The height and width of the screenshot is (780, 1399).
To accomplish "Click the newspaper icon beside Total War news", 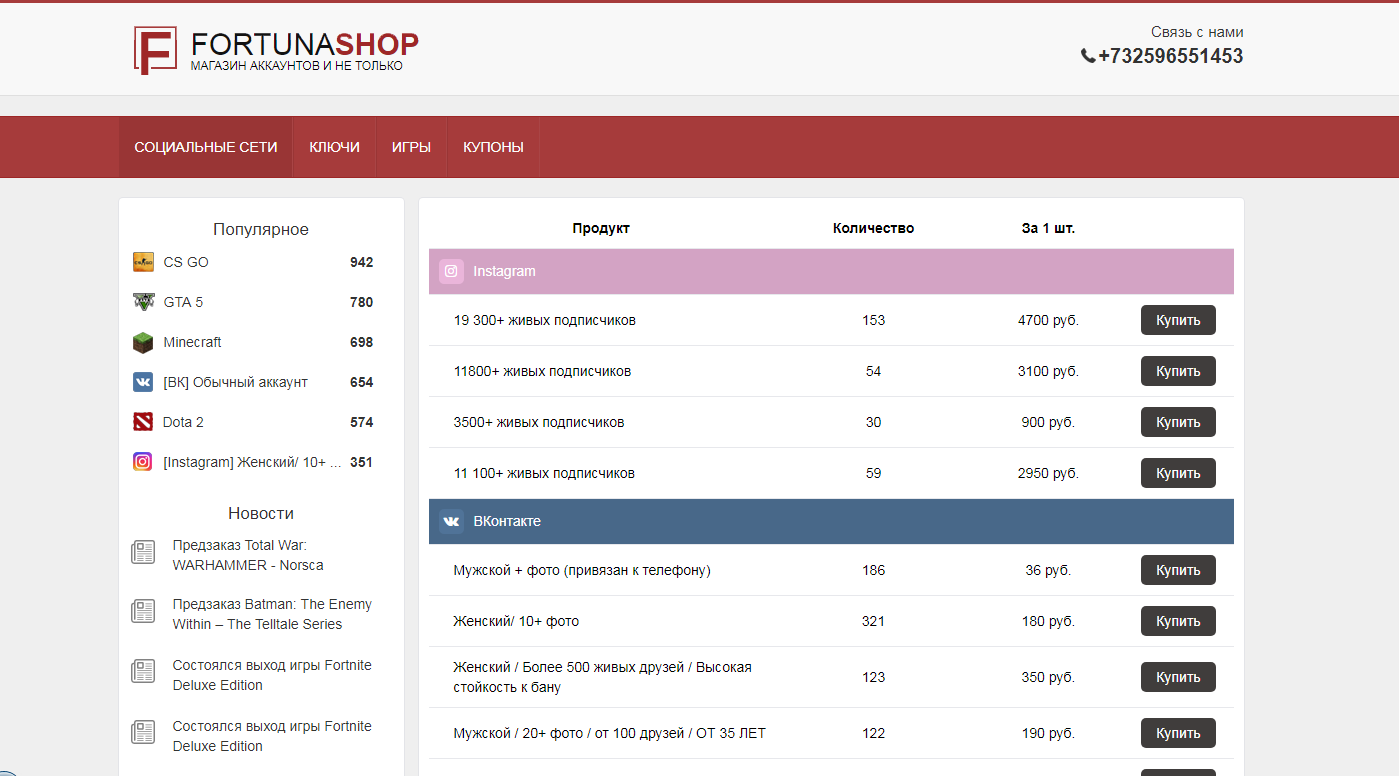I will pos(143,552).
